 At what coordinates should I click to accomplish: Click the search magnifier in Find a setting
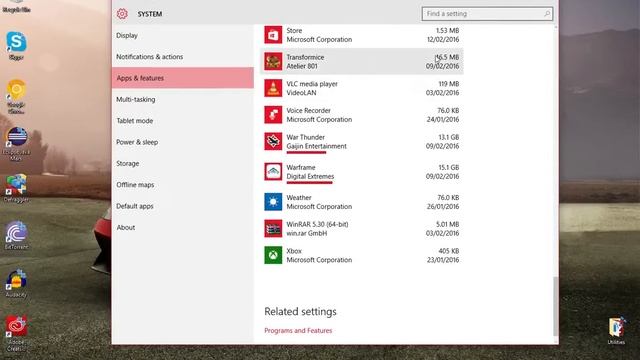[547, 14]
